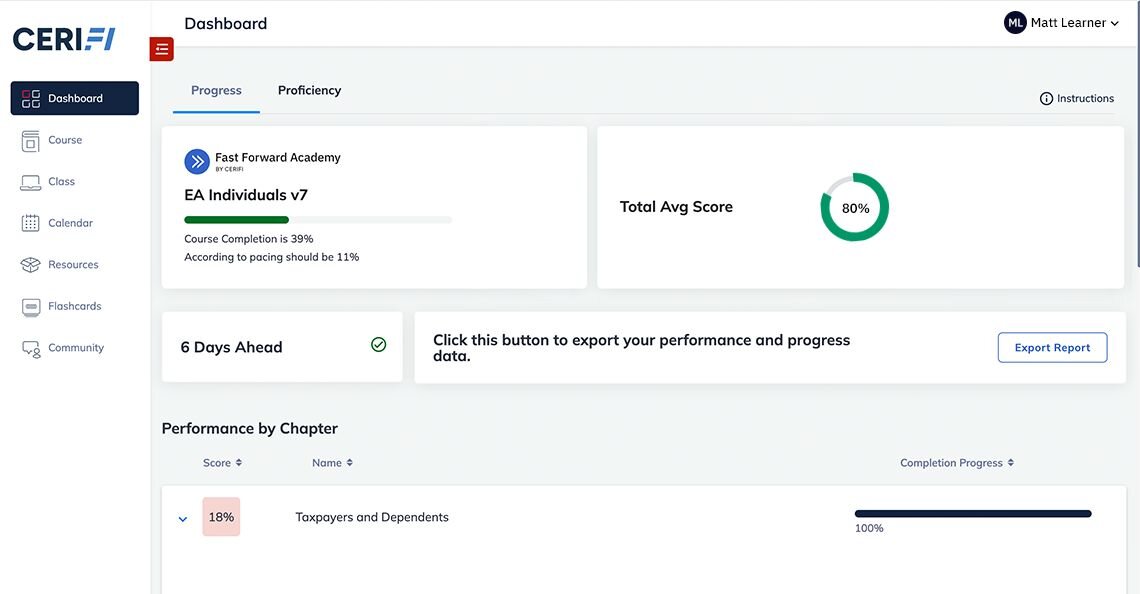Click the Resources box icon

pyautogui.click(x=31, y=265)
